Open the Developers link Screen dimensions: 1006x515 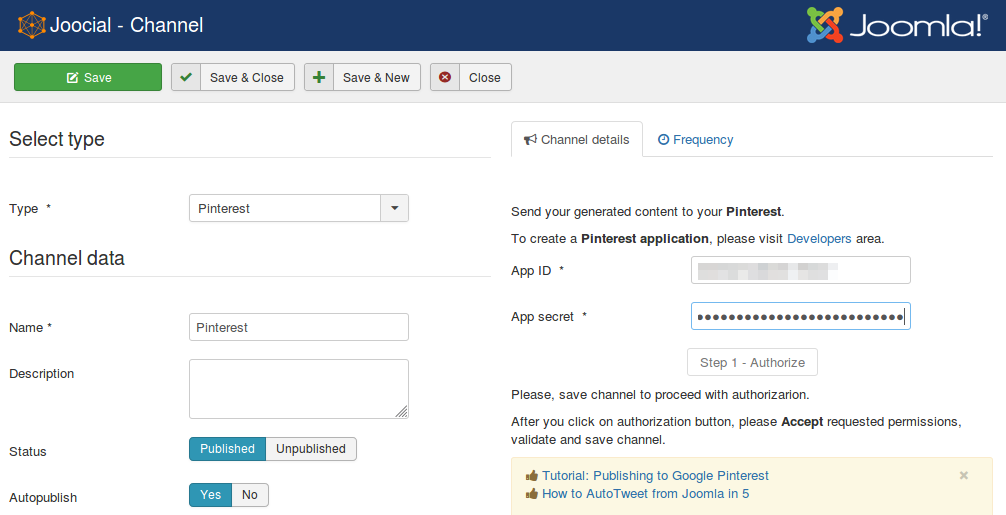click(x=819, y=239)
